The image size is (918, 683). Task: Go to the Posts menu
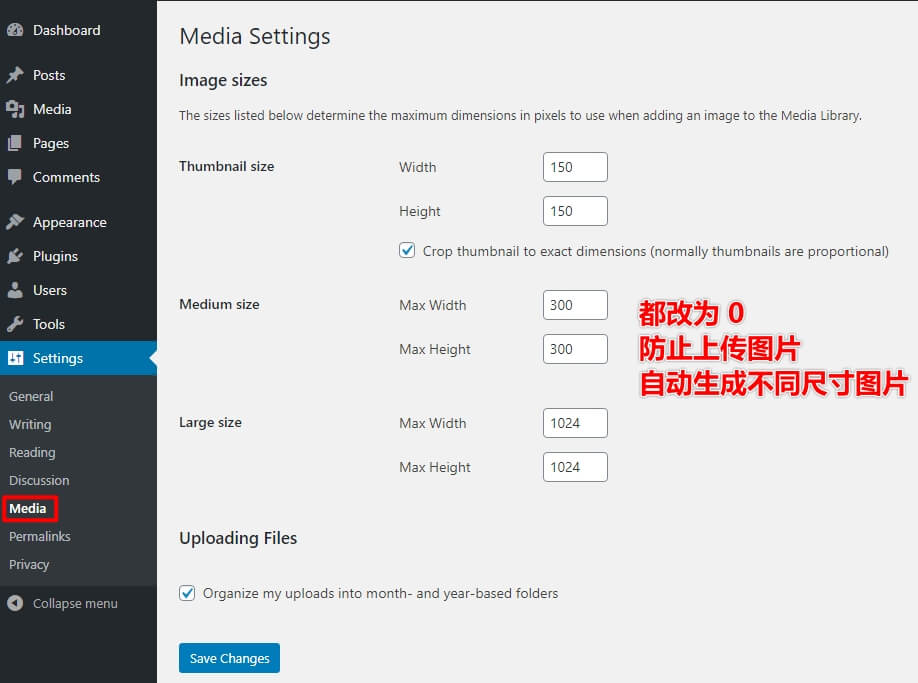point(49,75)
